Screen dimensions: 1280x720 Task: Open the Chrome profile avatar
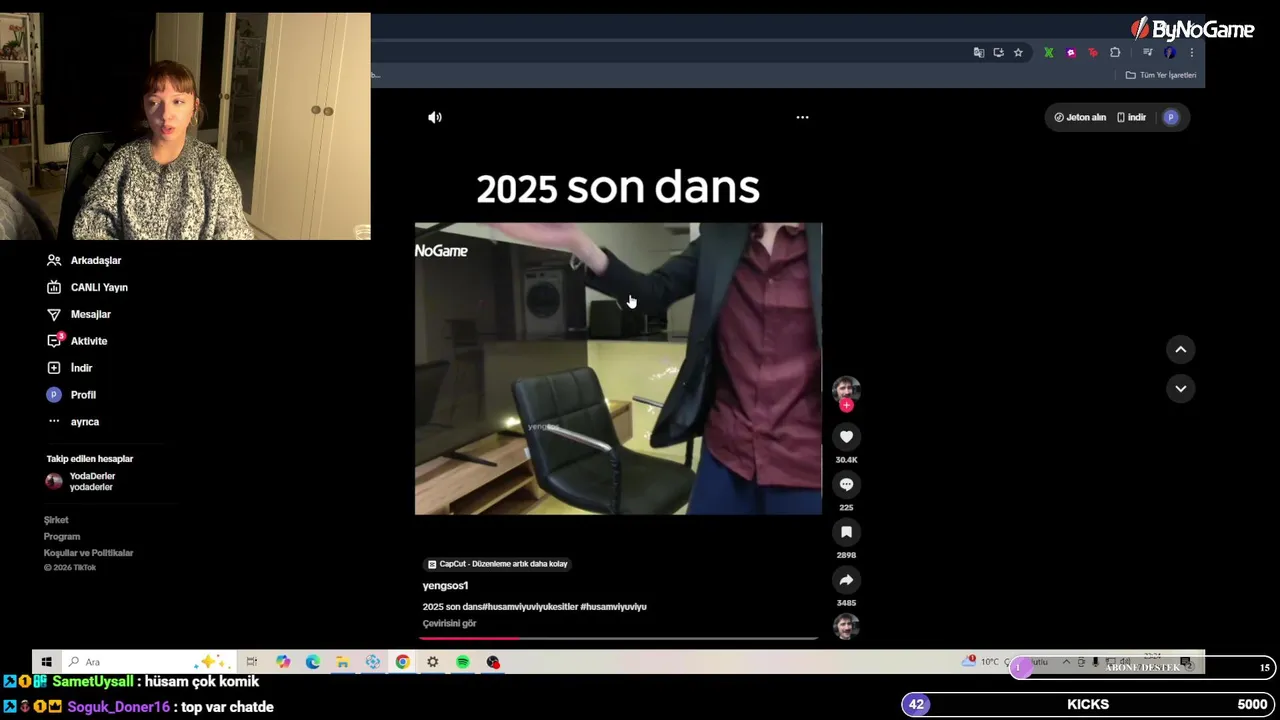[1169, 53]
